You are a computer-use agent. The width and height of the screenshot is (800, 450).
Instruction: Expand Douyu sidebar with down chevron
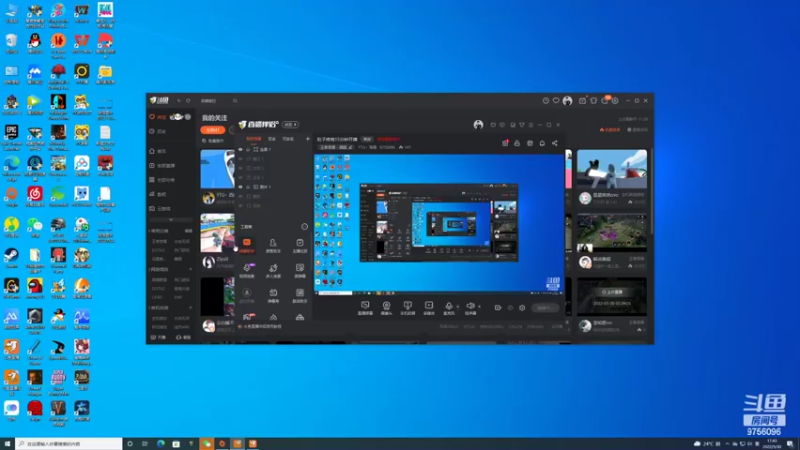pyautogui.click(x=170, y=220)
